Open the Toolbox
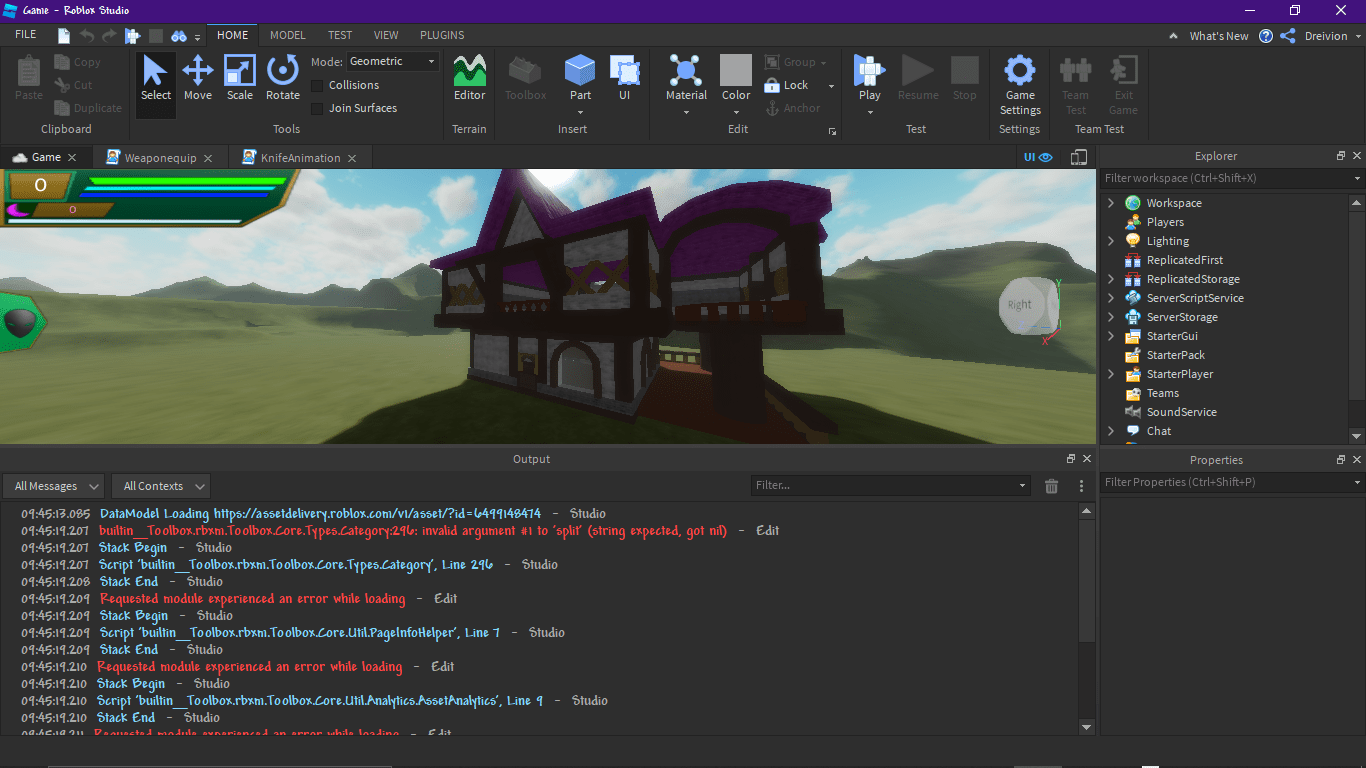Image resolution: width=1366 pixels, height=768 pixels. (524, 80)
